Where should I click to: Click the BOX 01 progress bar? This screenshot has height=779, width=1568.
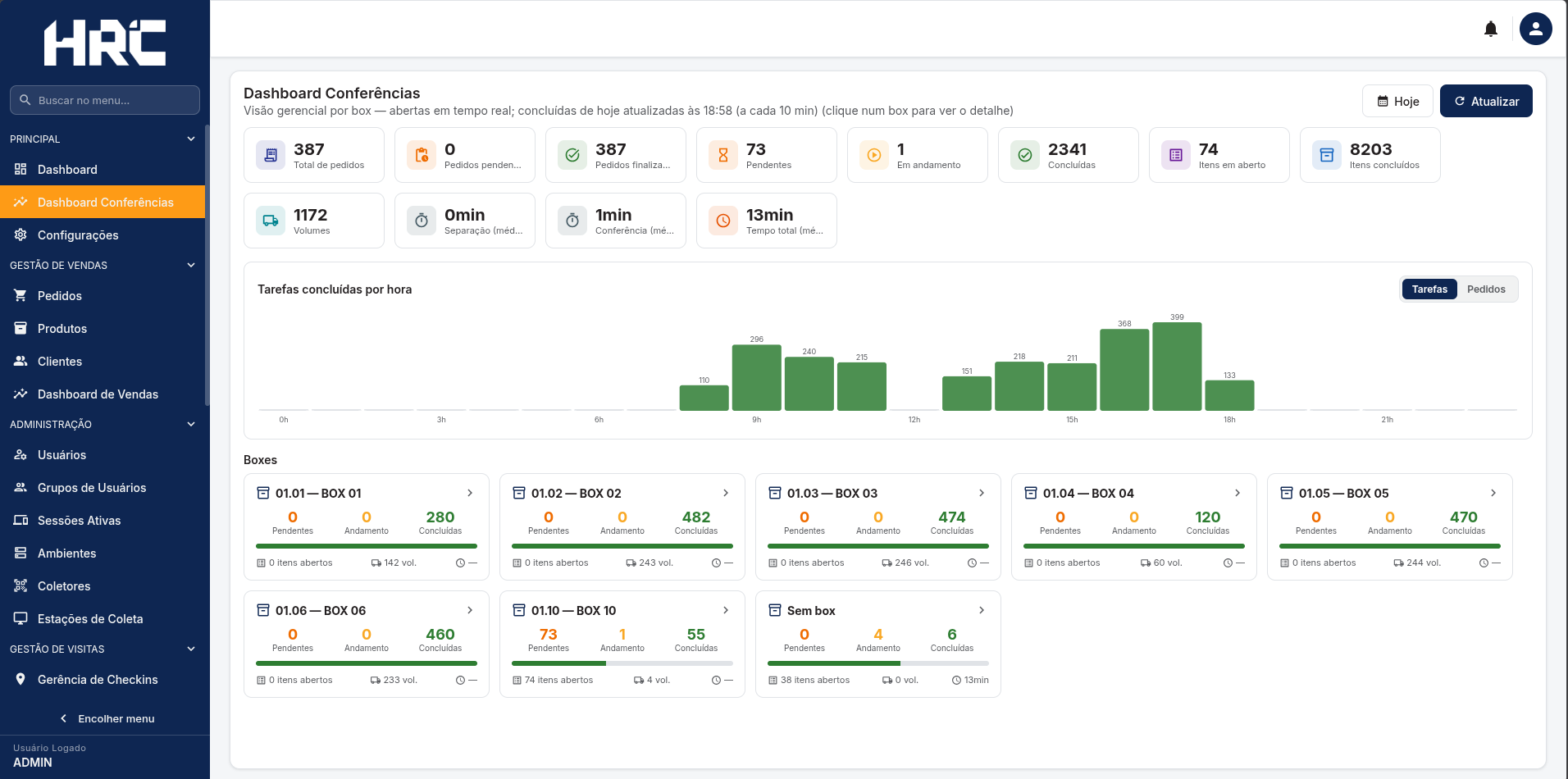coord(367,546)
